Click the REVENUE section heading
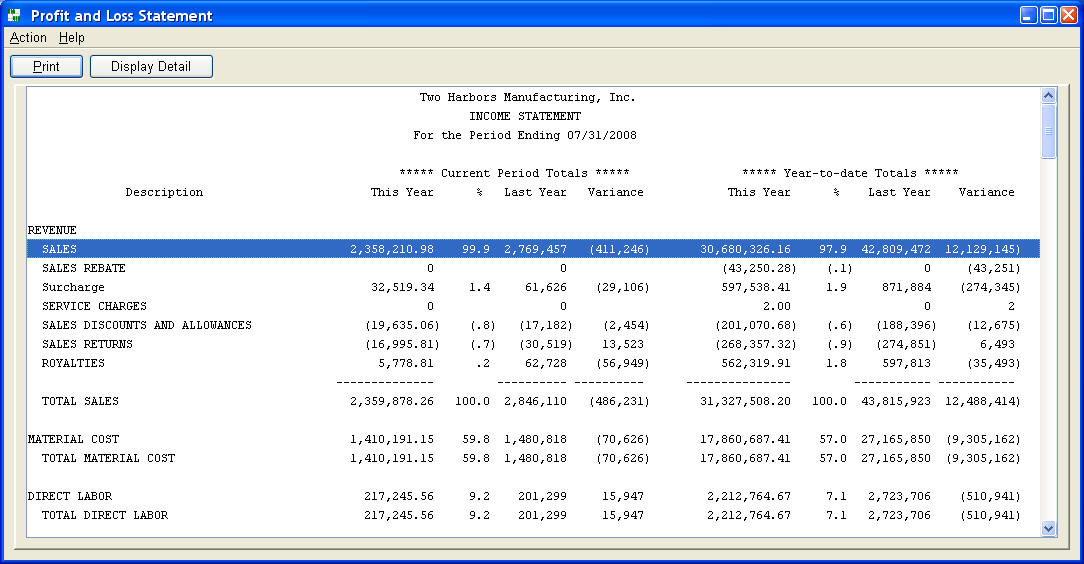This screenshot has height=564, width=1084. point(52,230)
